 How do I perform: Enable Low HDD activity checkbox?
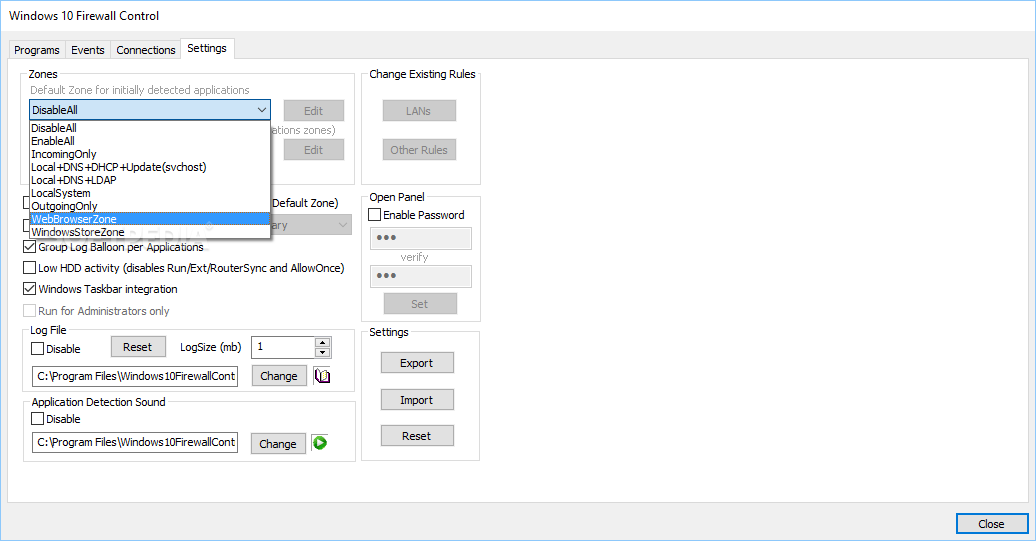30,268
